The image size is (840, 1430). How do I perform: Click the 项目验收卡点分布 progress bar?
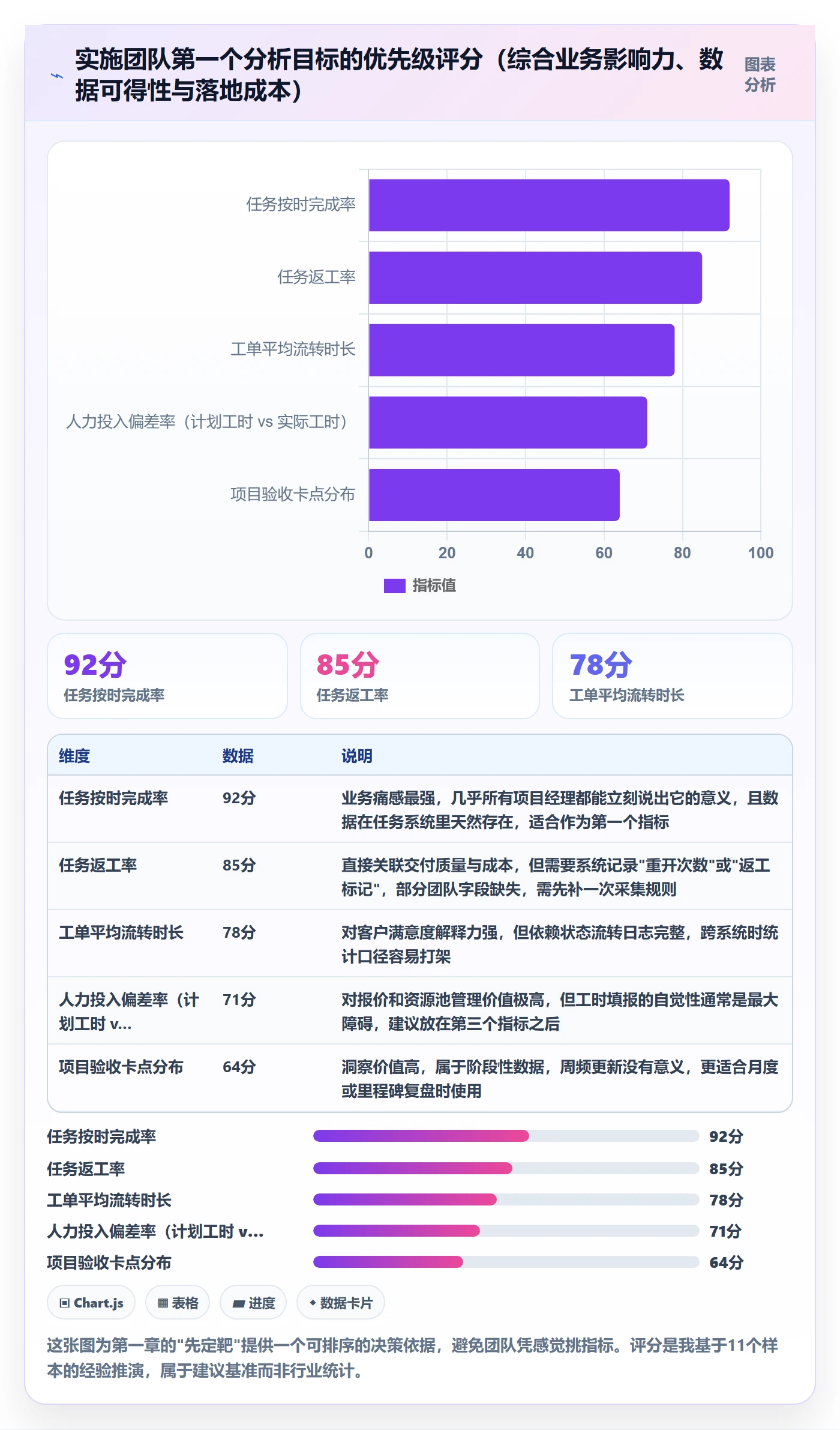coord(506,1262)
